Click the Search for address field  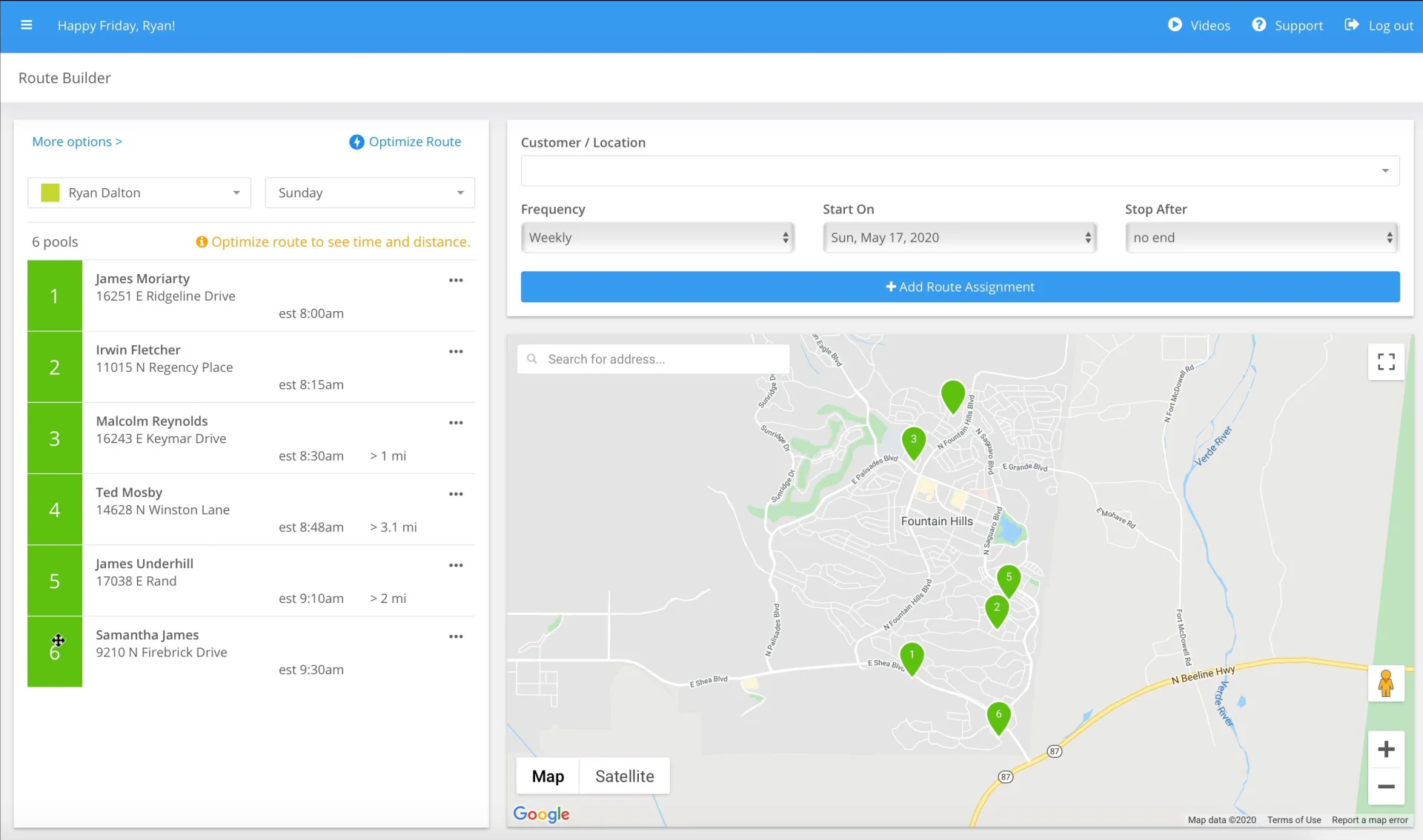click(x=653, y=359)
